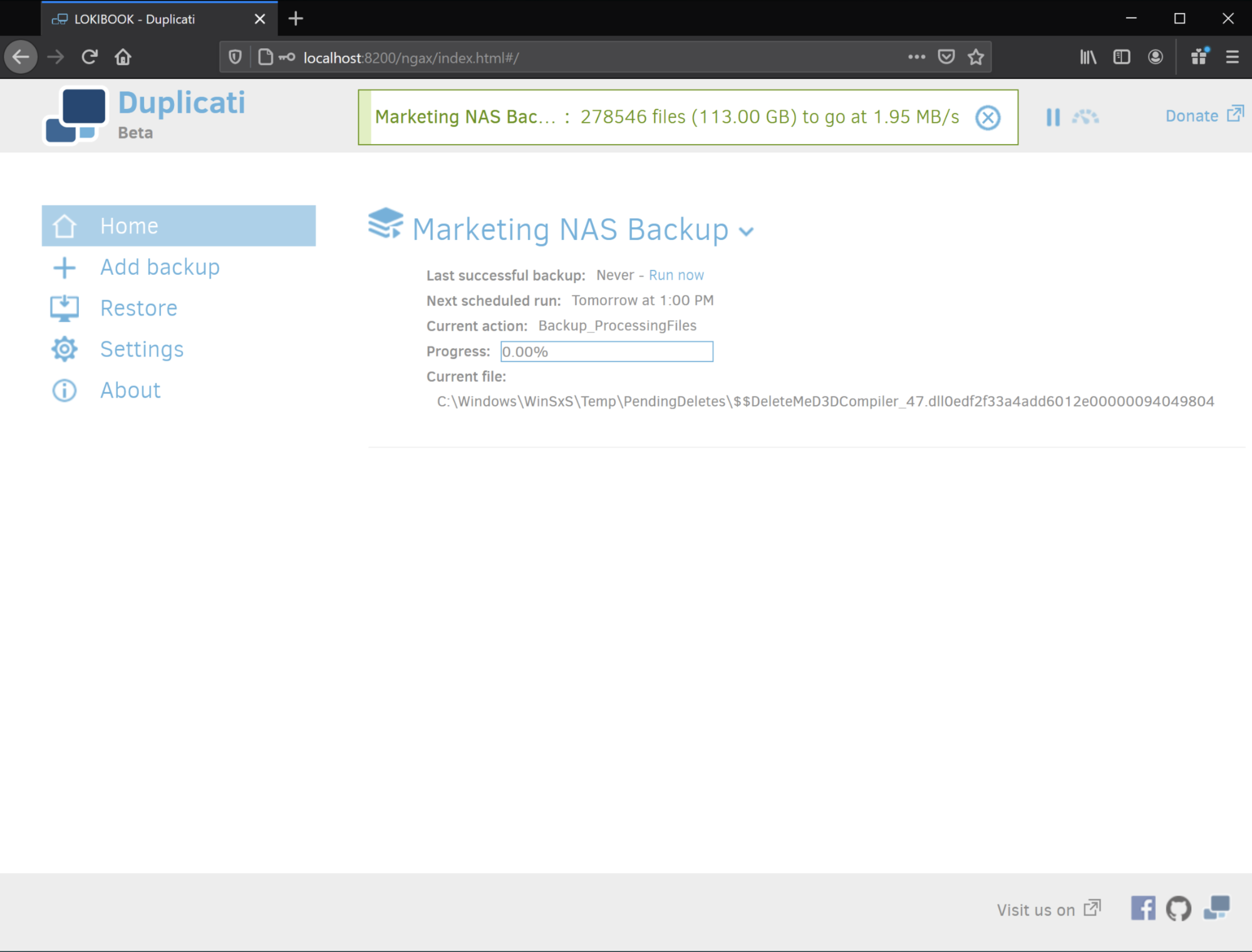The width and height of the screenshot is (1252, 952).
Task: Stop the Marketing NAS Backup via the X circle
Action: pyautogui.click(x=988, y=117)
